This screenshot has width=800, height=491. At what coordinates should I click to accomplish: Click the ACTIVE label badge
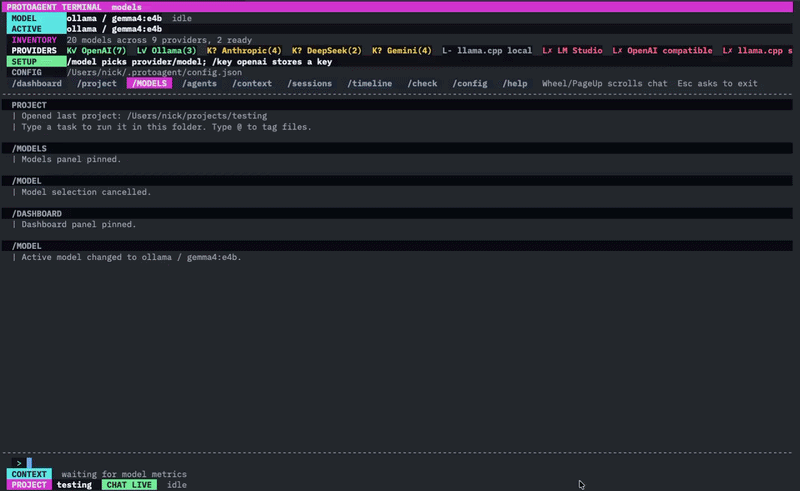click(x=36, y=29)
